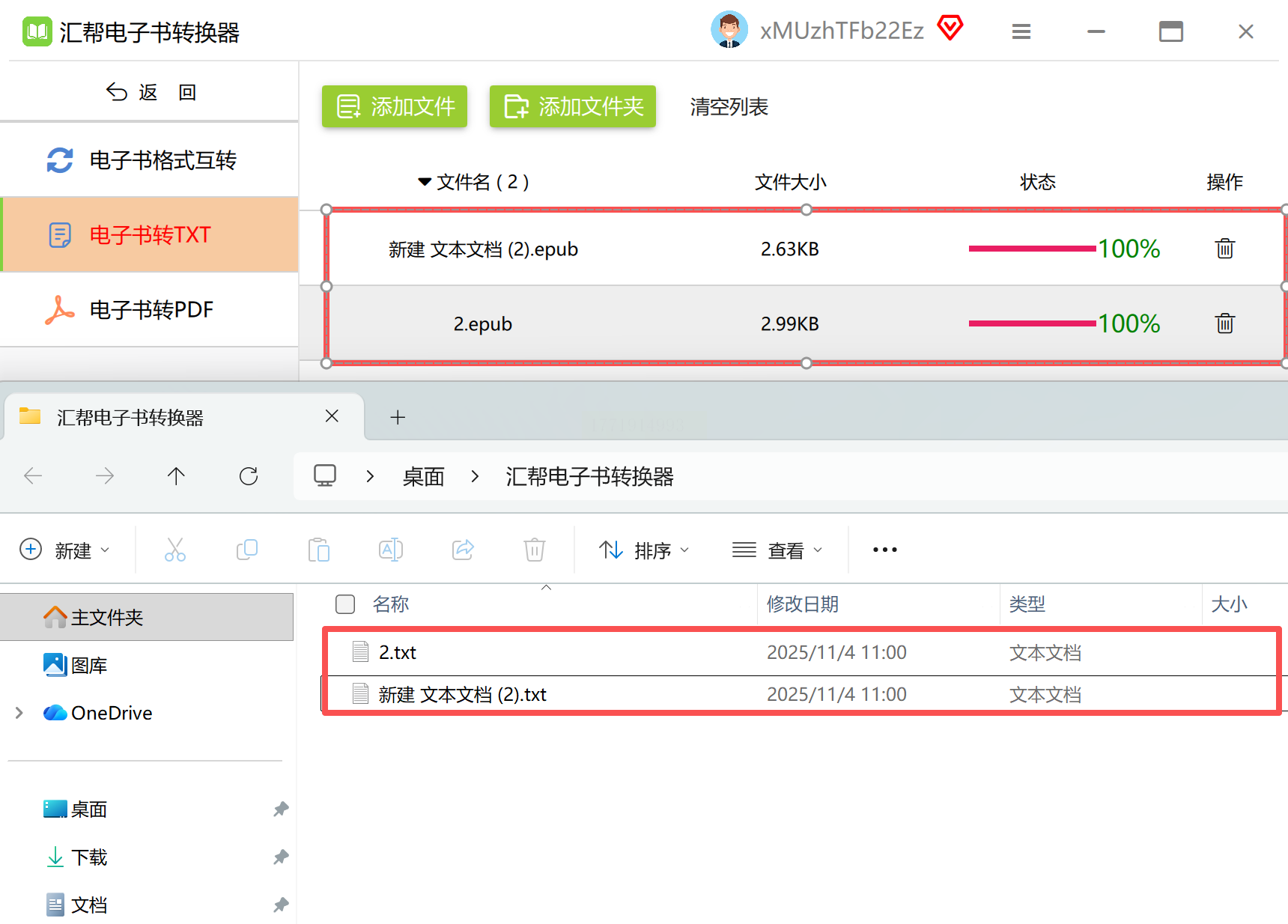Toggle the 文件名 (2) sort arrow
The height and width of the screenshot is (924, 1288).
[425, 182]
